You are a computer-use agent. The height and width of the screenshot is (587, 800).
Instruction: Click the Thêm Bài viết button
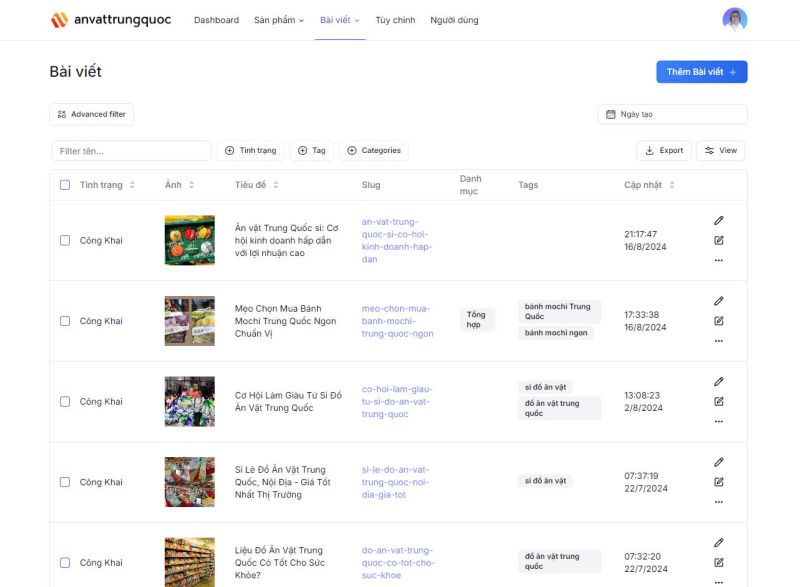tap(701, 72)
